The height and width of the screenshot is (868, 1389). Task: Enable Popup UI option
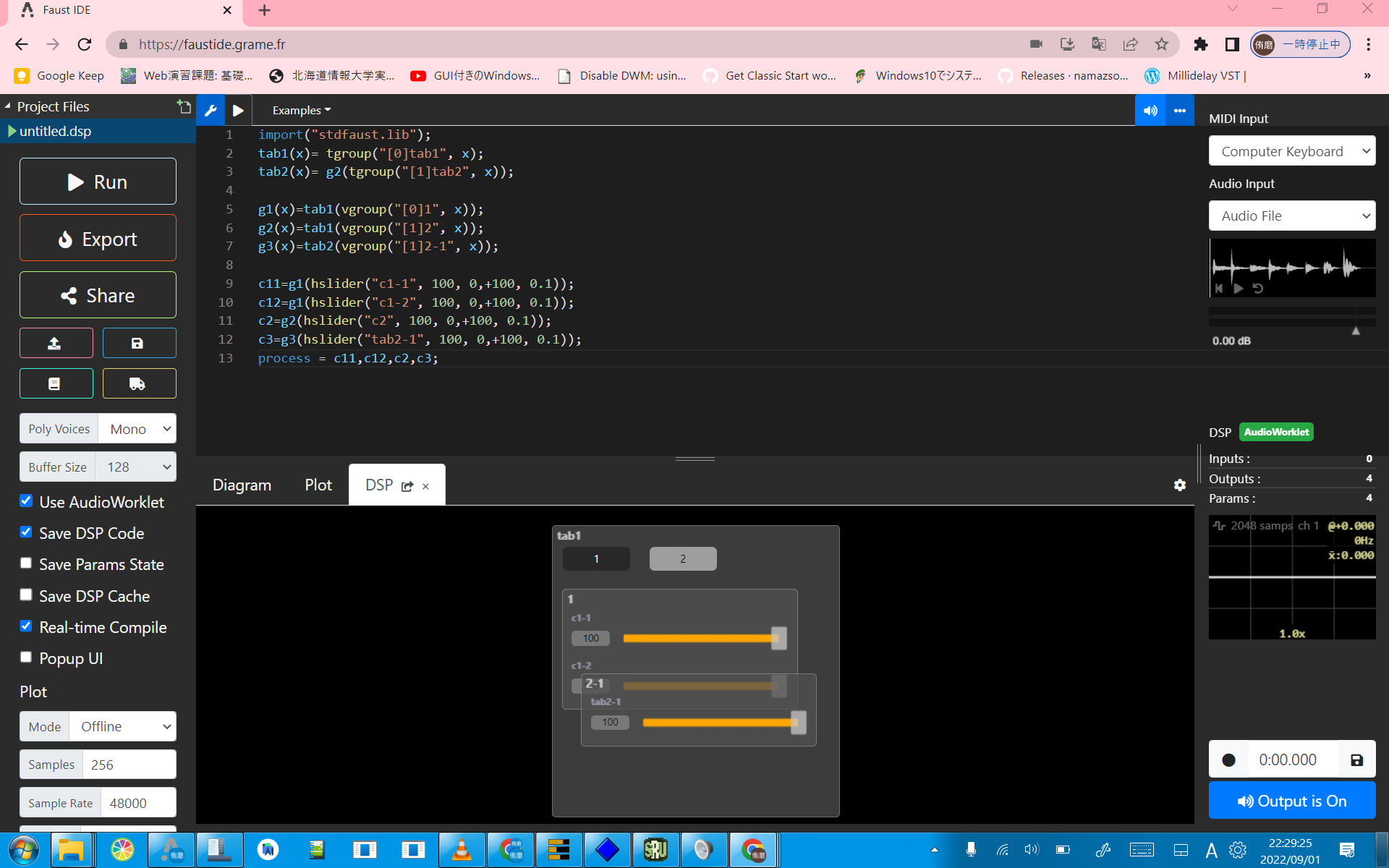pos(26,657)
